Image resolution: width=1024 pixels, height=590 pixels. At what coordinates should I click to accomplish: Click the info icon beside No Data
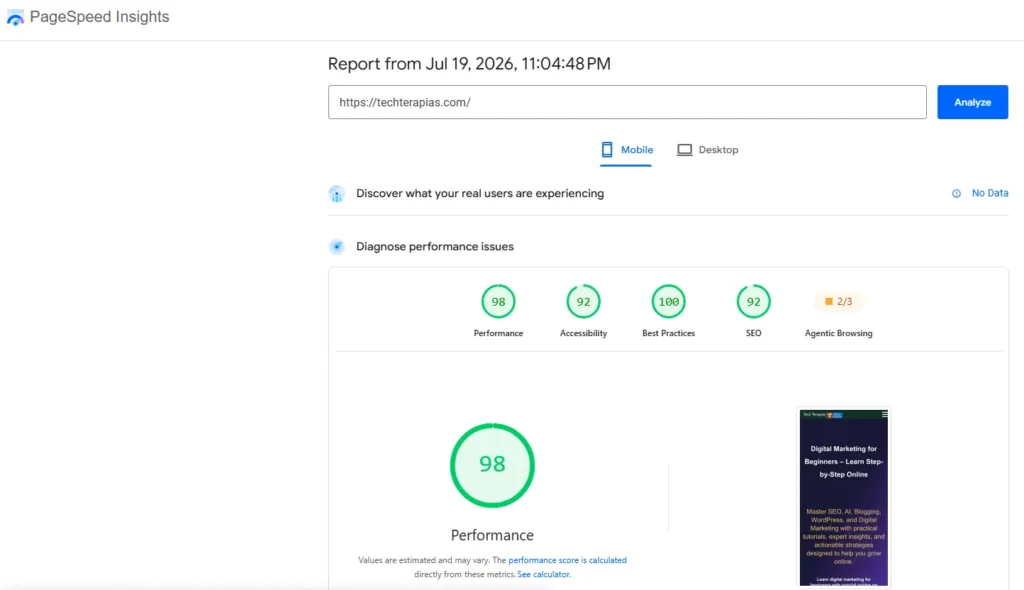956,193
